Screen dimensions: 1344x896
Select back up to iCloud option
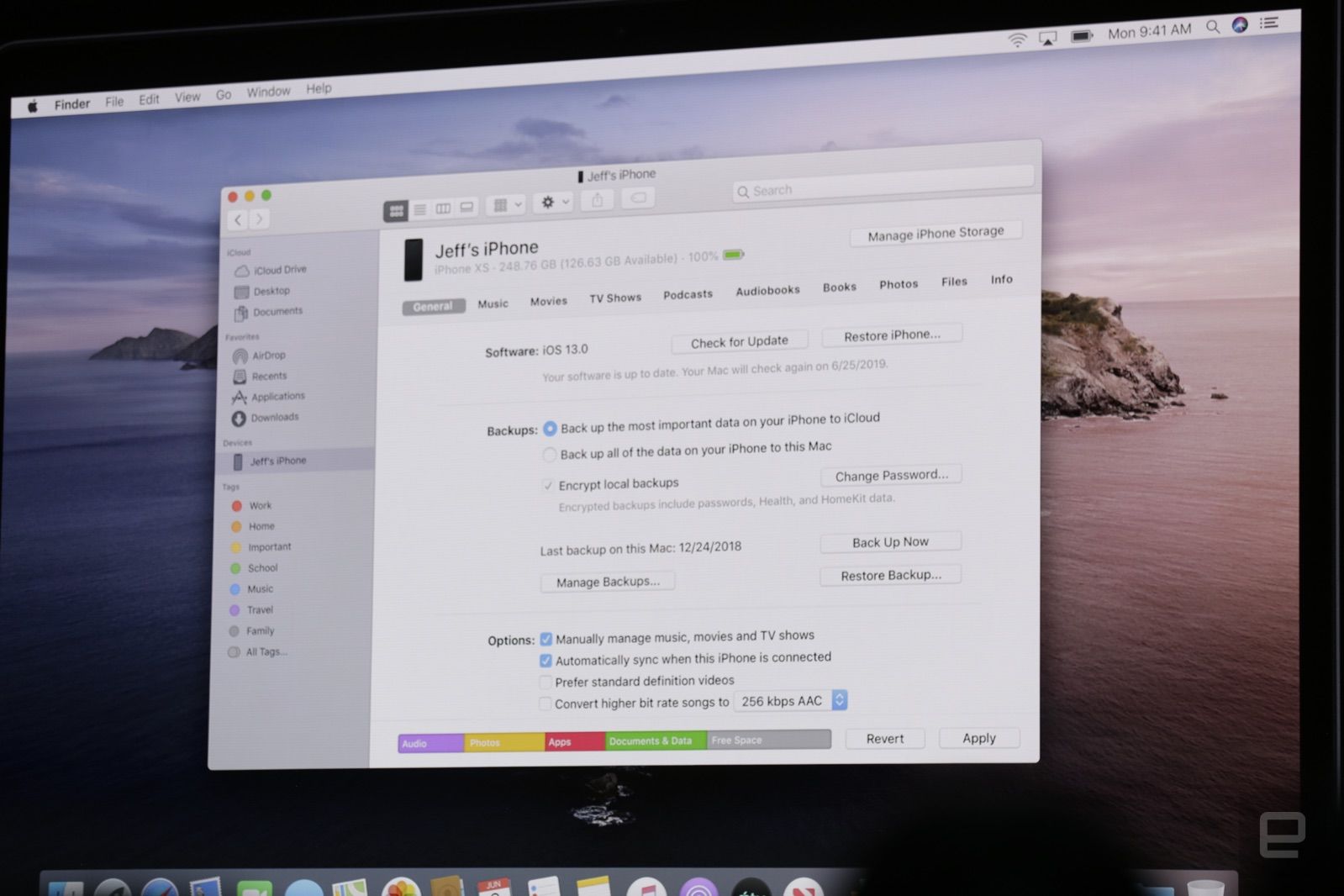(550, 429)
